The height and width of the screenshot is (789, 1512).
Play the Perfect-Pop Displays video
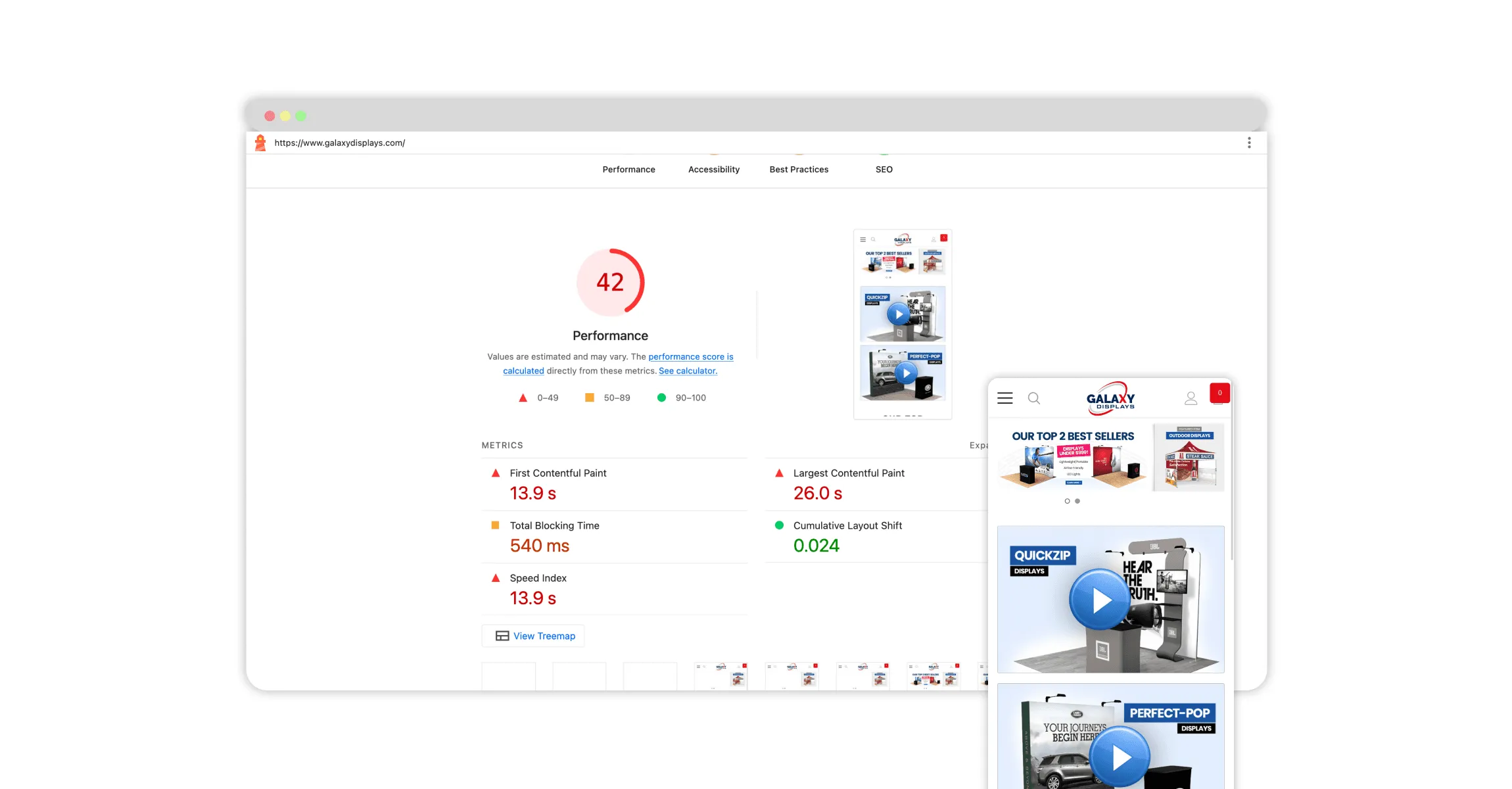point(1120,757)
